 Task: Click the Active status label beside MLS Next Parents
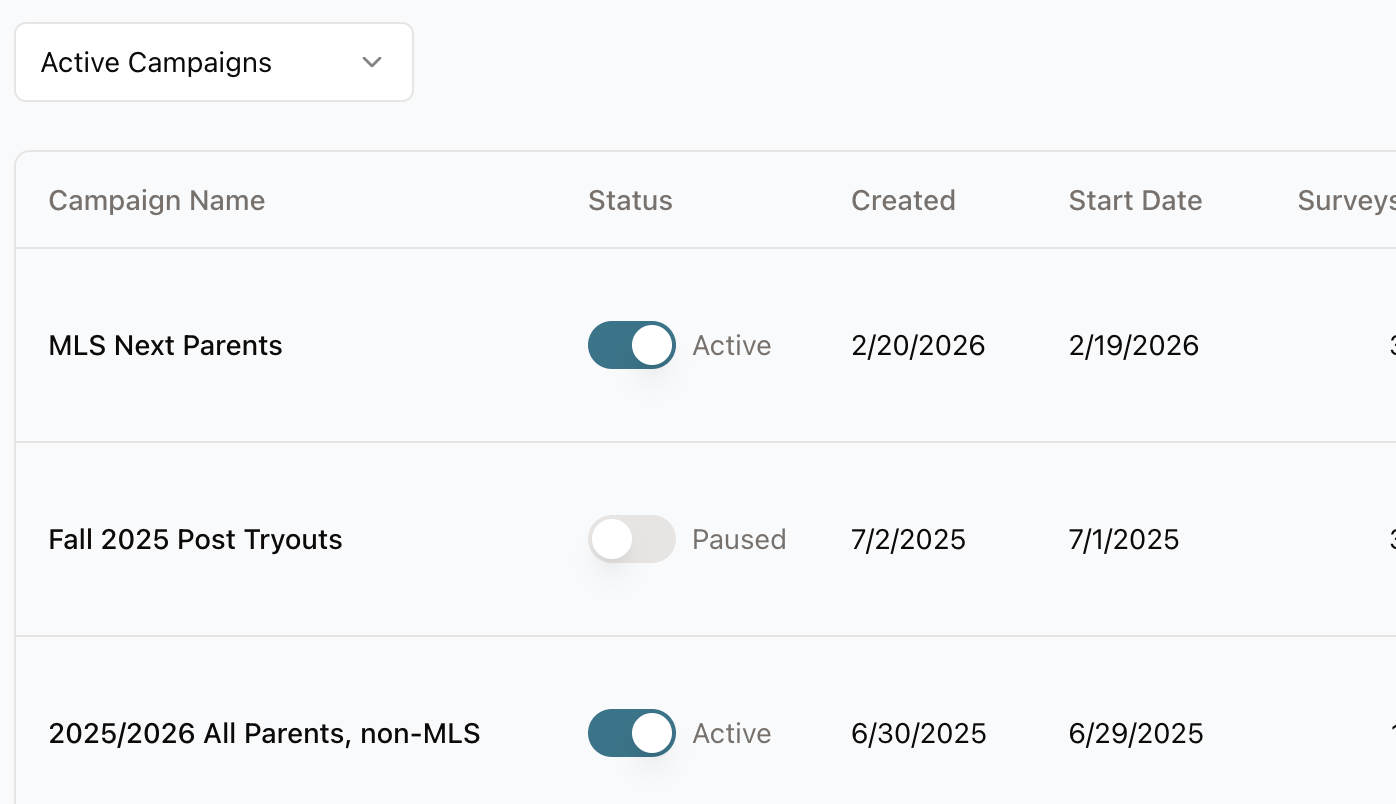click(731, 345)
